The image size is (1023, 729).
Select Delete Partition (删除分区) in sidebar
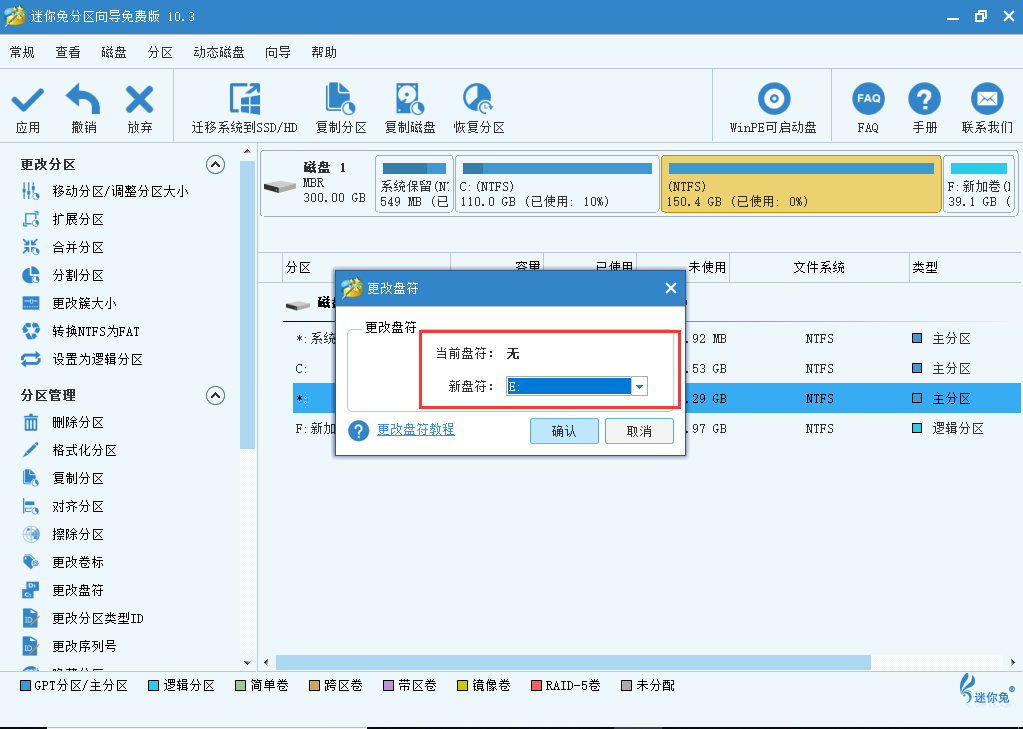click(x=63, y=422)
